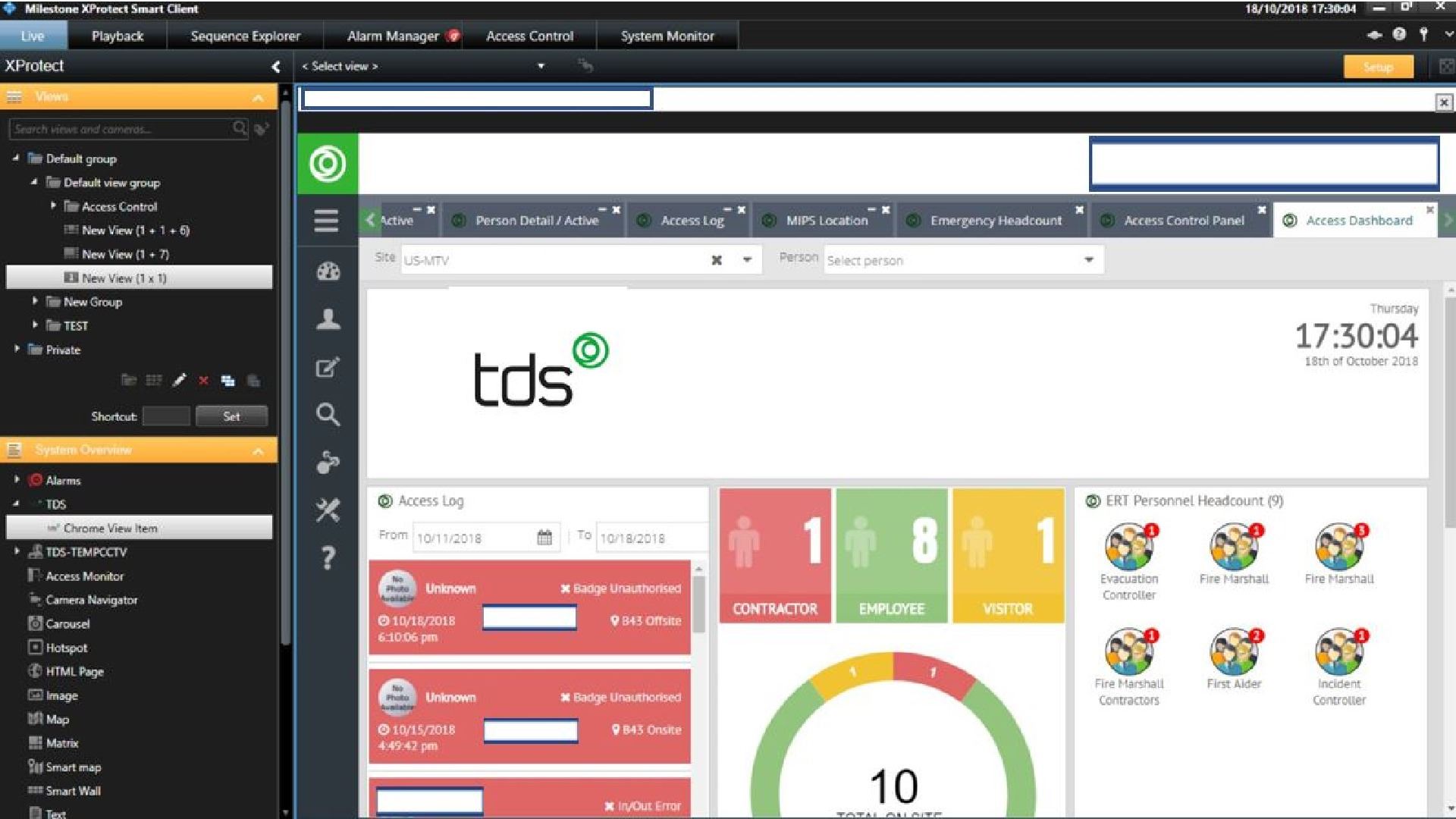Open the question mark help in TDS sidebar
Image resolution: width=1456 pixels, height=819 pixels.
click(x=328, y=558)
